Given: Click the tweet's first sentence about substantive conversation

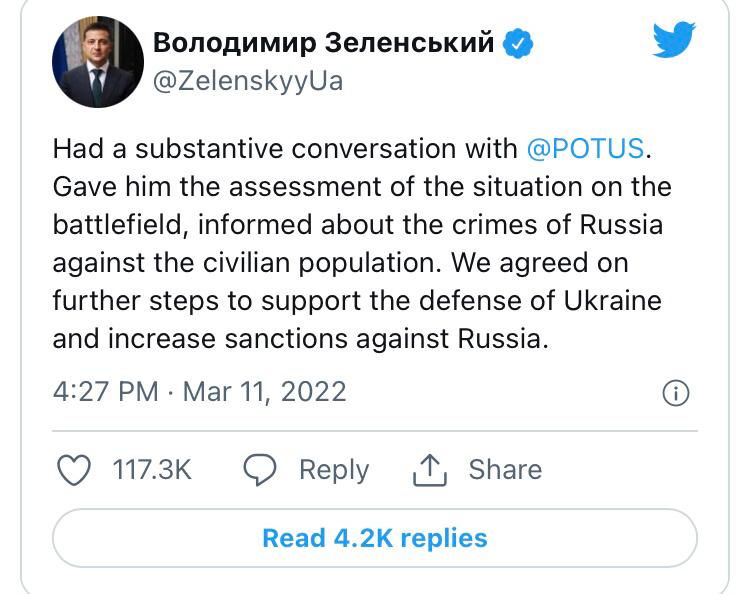Looking at the screenshot, I should [x=287, y=149].
